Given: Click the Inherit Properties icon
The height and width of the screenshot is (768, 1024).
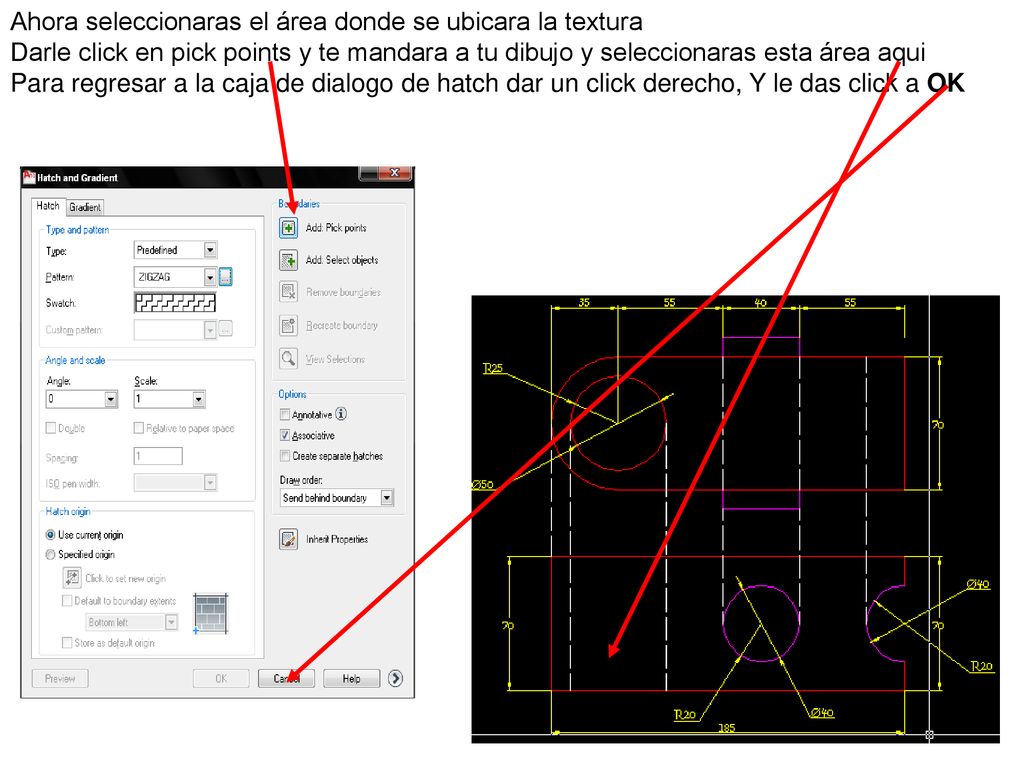Looking at the screenshot, I should (x=289, y=539).
